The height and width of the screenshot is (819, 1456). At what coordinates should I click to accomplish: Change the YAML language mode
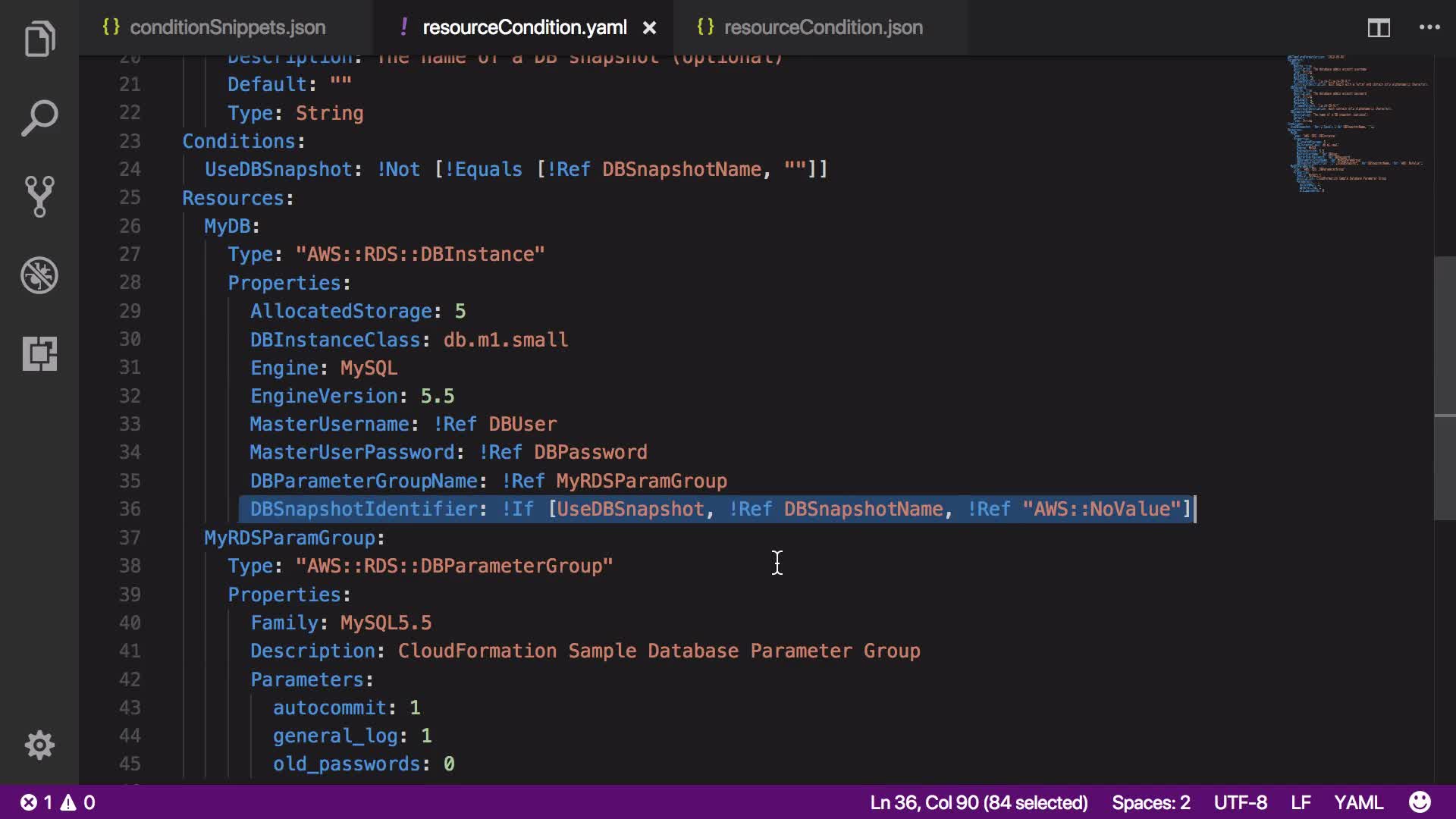pyautogui.click(x=1358, y=802)
